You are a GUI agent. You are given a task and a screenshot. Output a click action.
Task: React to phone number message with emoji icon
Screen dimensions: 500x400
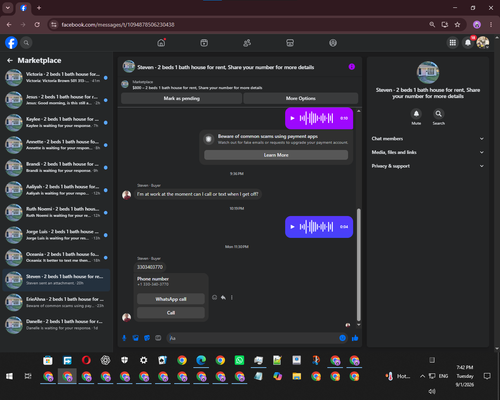click(214, 297)
